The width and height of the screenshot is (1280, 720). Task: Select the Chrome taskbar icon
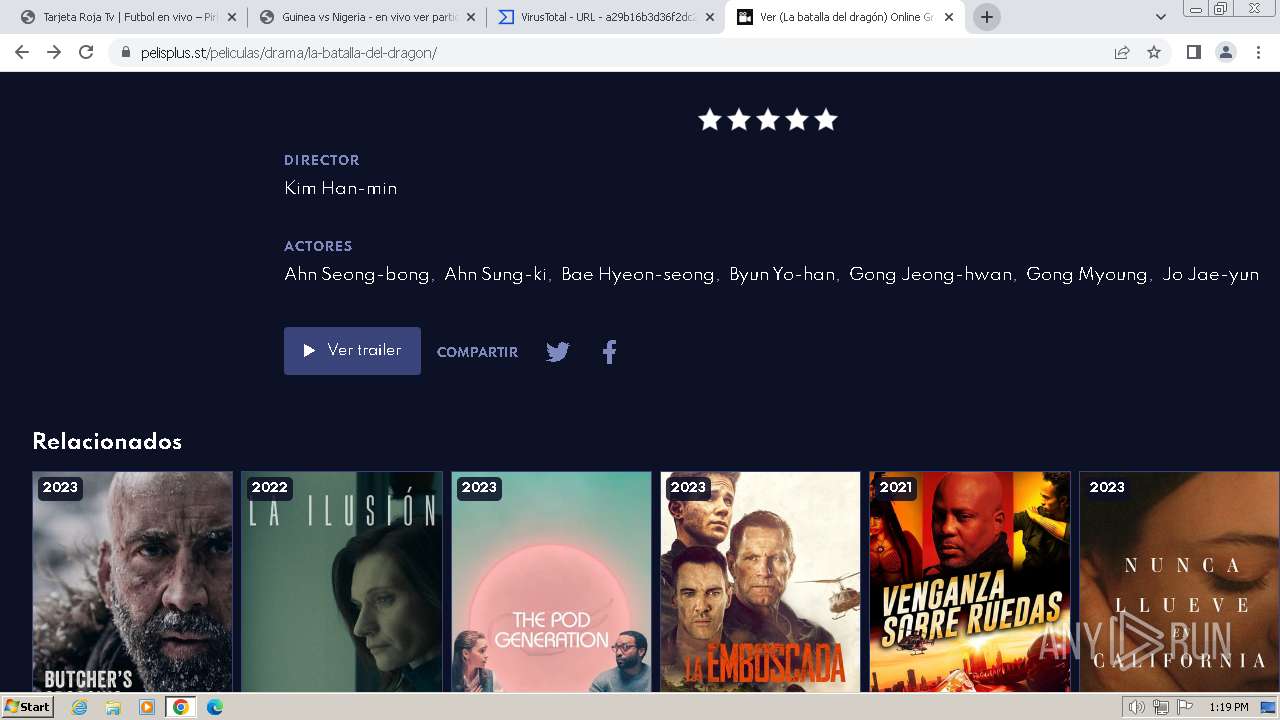[180, 707]
